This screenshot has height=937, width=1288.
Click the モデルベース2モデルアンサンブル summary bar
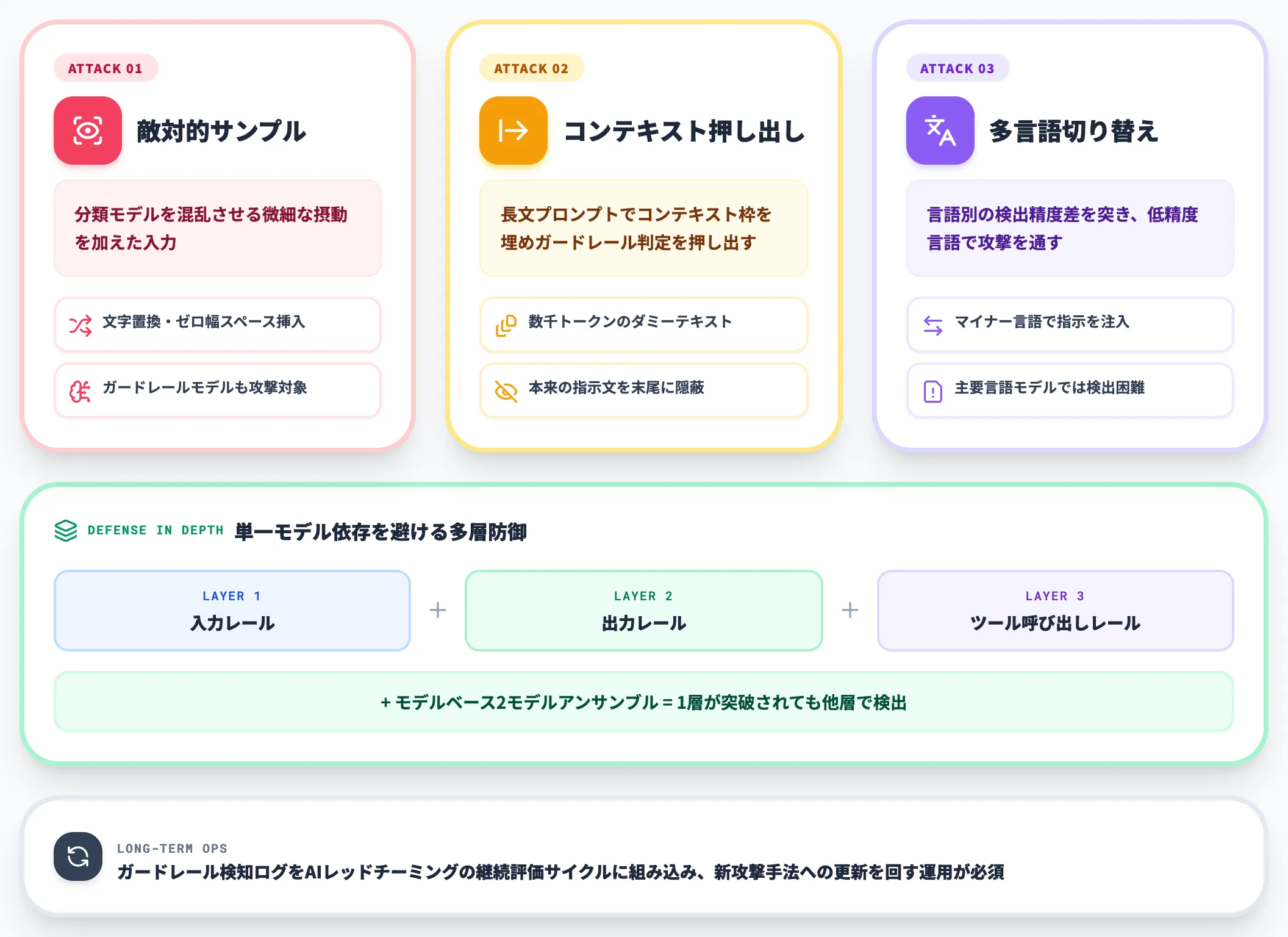point(644,702)
